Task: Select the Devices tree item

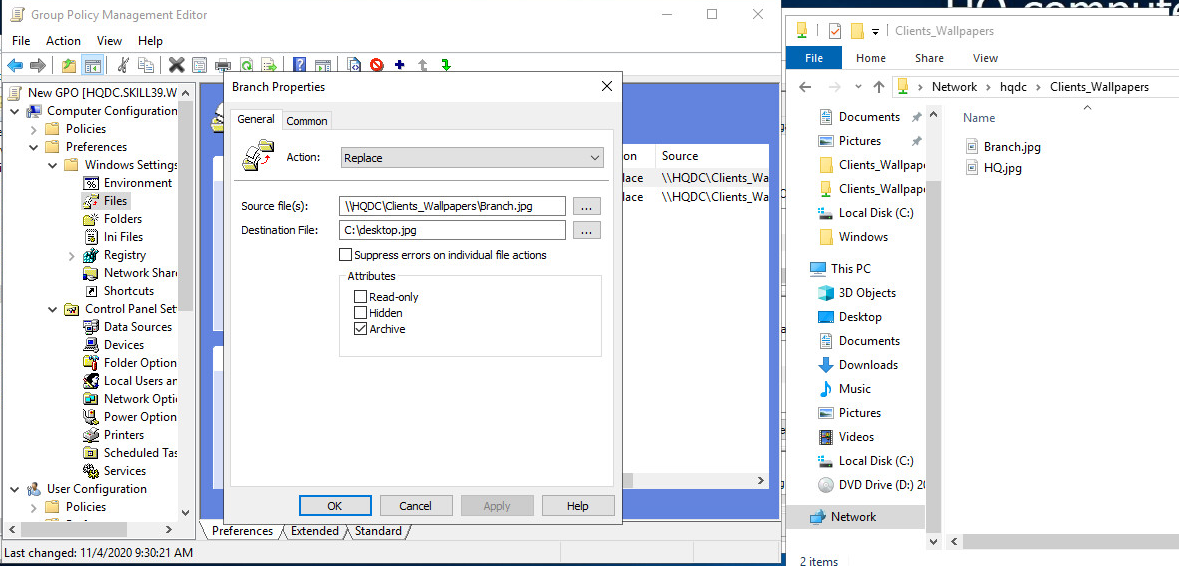Action: [124, 345]
